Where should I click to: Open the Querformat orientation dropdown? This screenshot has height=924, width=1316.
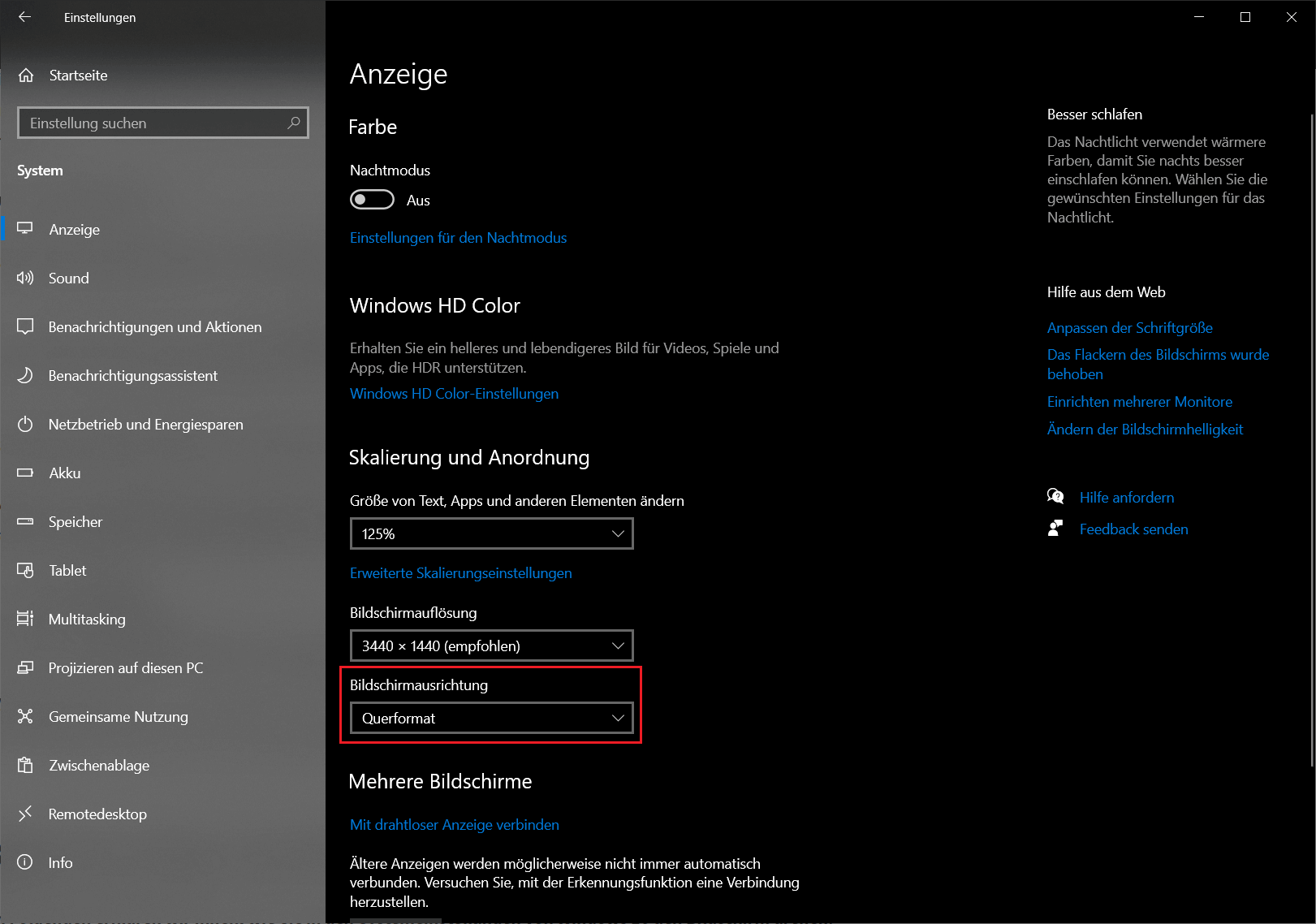[491, 718]
